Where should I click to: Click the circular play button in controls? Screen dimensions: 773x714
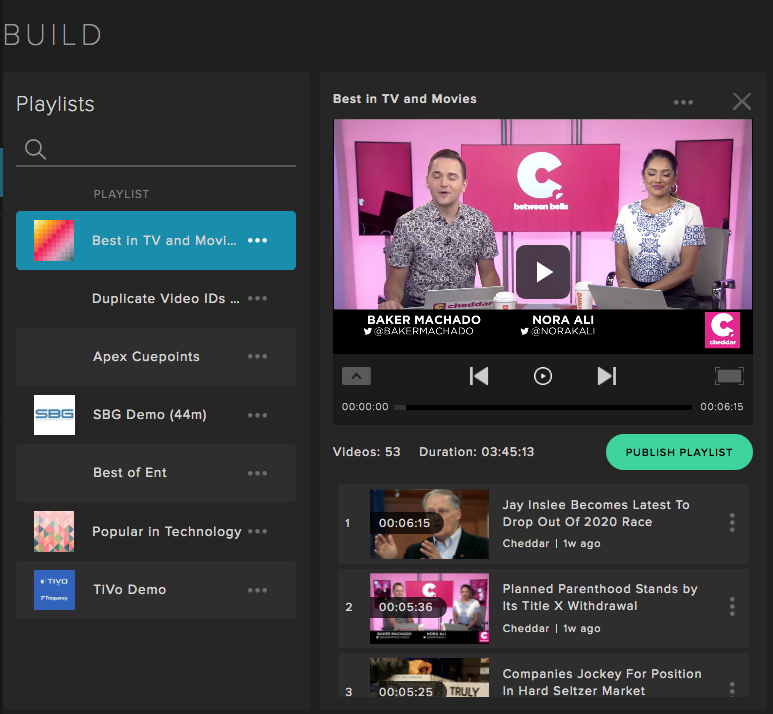pos(543,376)
